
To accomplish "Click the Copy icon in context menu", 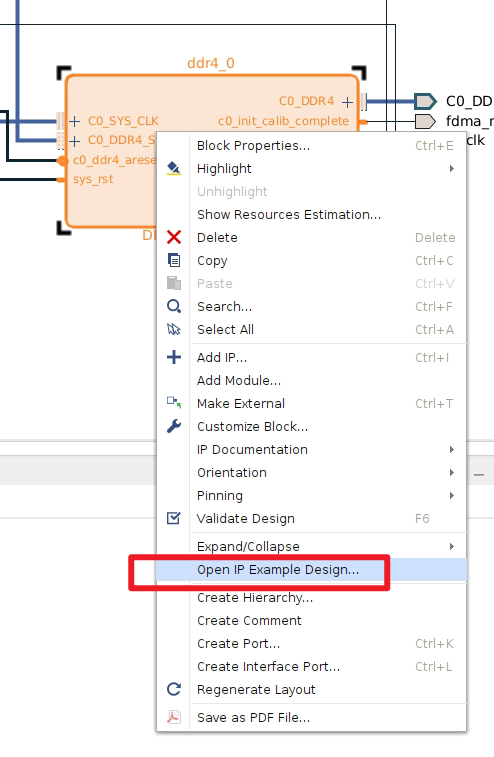I will [x=174, y=260].
